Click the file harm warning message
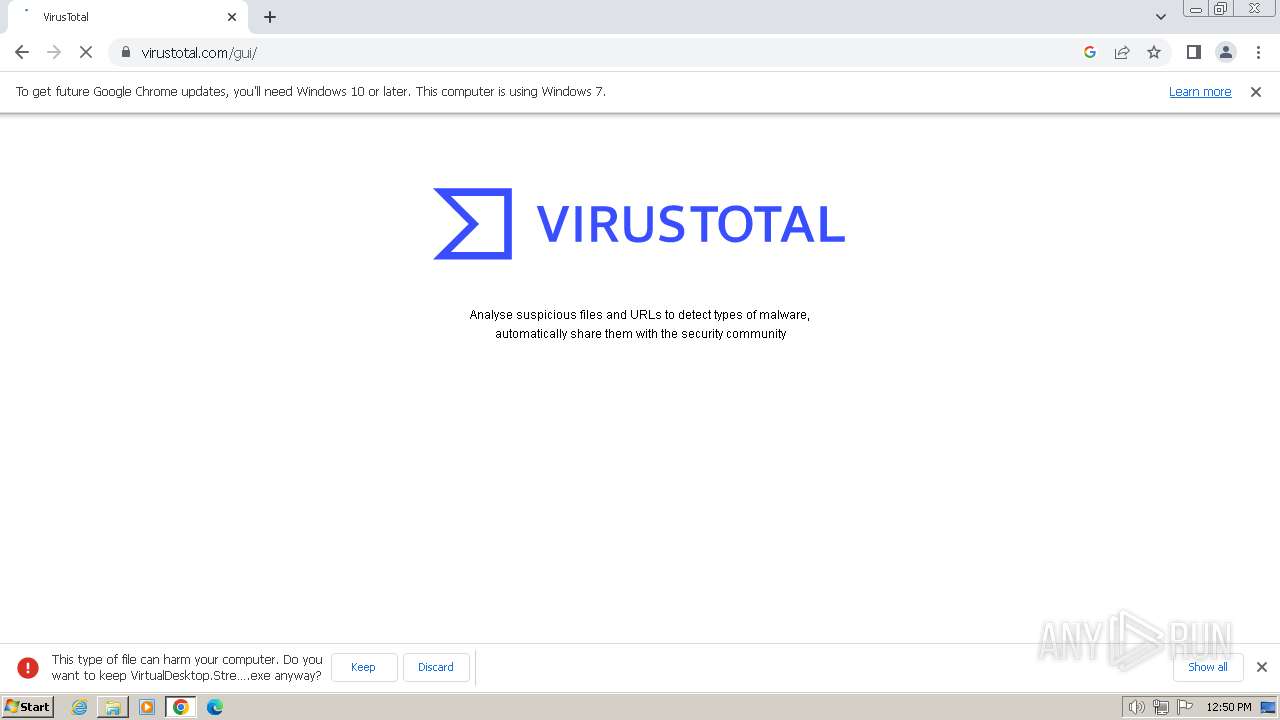This screenshot has width=1280, height=720. click(x=187, y=667)
